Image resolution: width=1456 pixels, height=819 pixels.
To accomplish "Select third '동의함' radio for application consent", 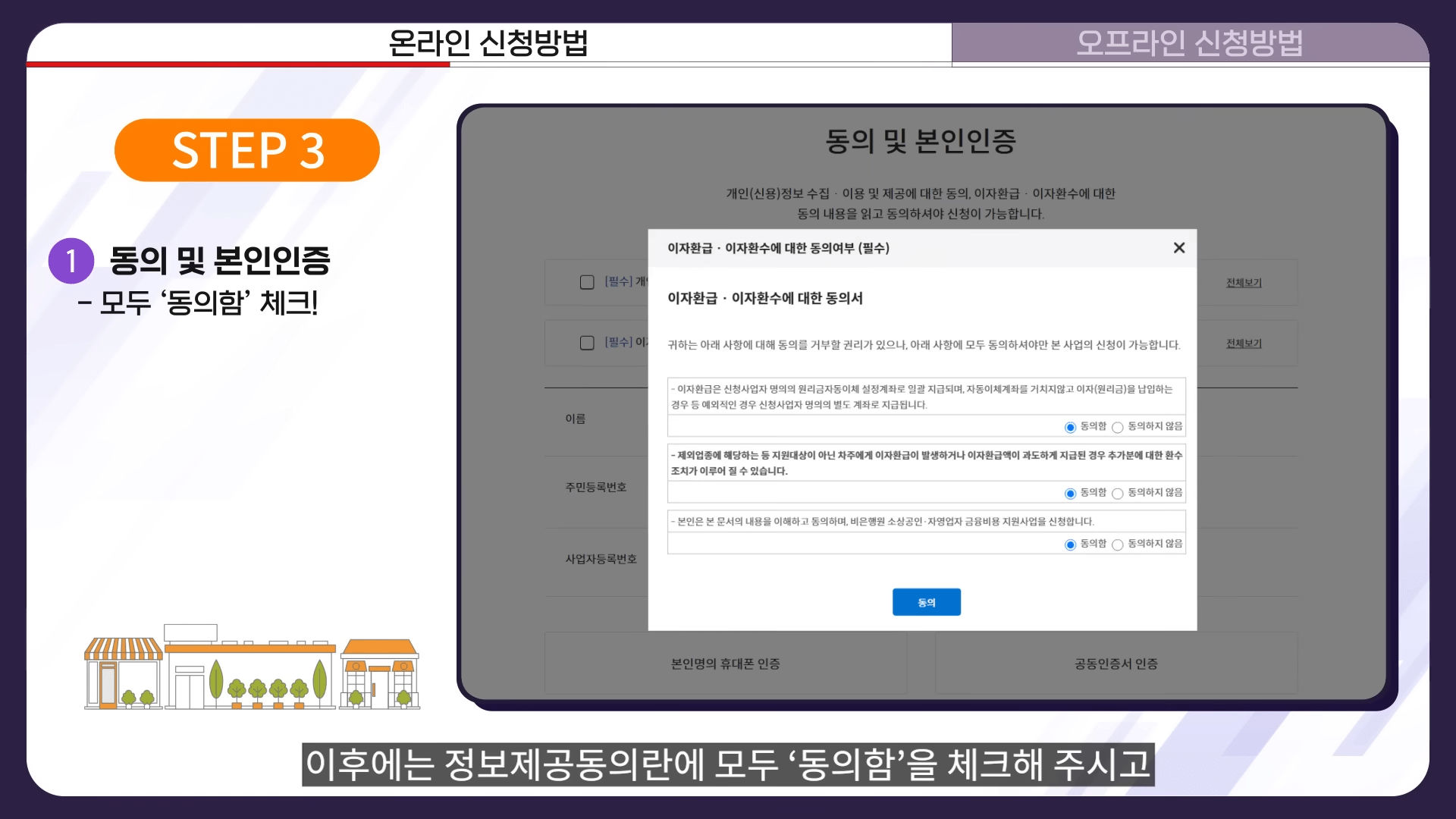I will pyautogui.click(x=1070, y=544).
